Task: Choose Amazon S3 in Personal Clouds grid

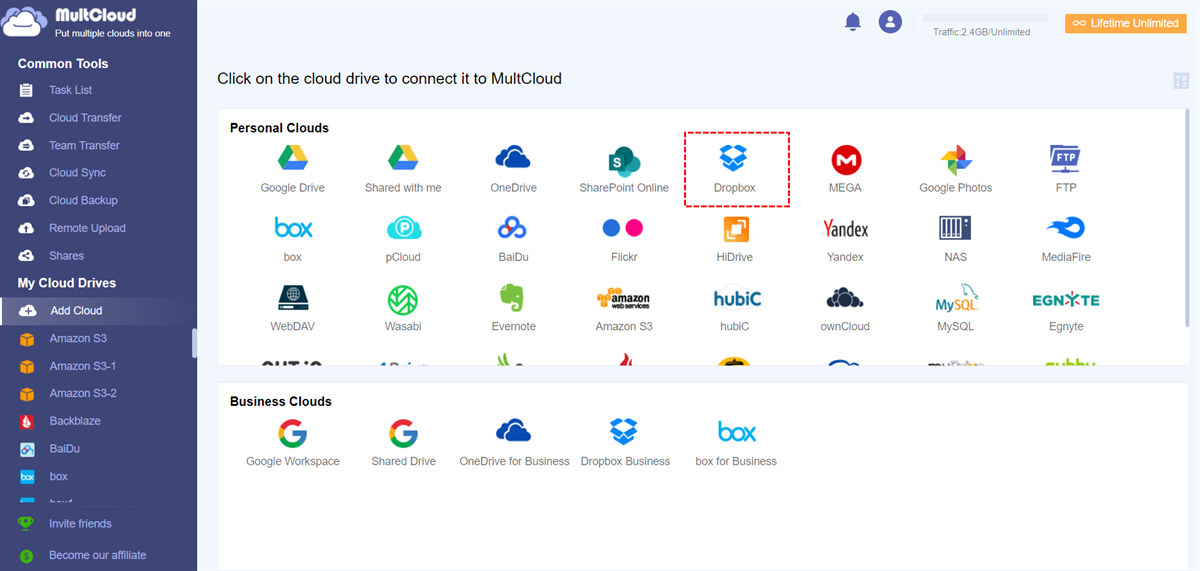Action: point(624,308)
